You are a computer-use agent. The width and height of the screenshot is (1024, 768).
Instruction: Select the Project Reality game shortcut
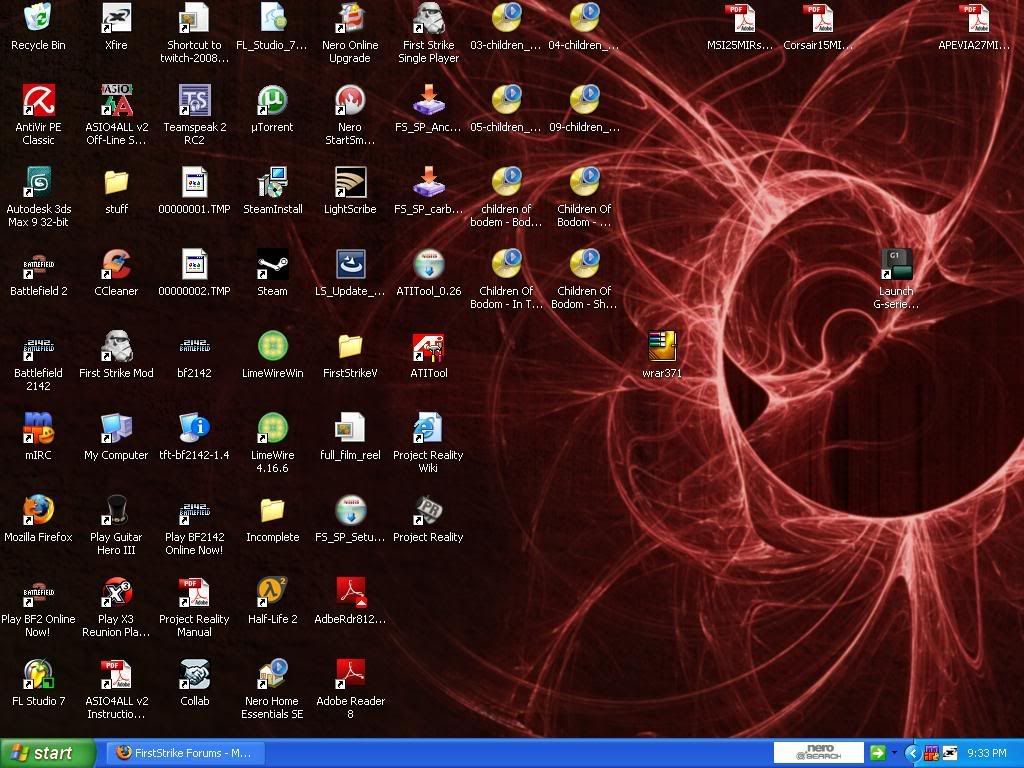428,509
